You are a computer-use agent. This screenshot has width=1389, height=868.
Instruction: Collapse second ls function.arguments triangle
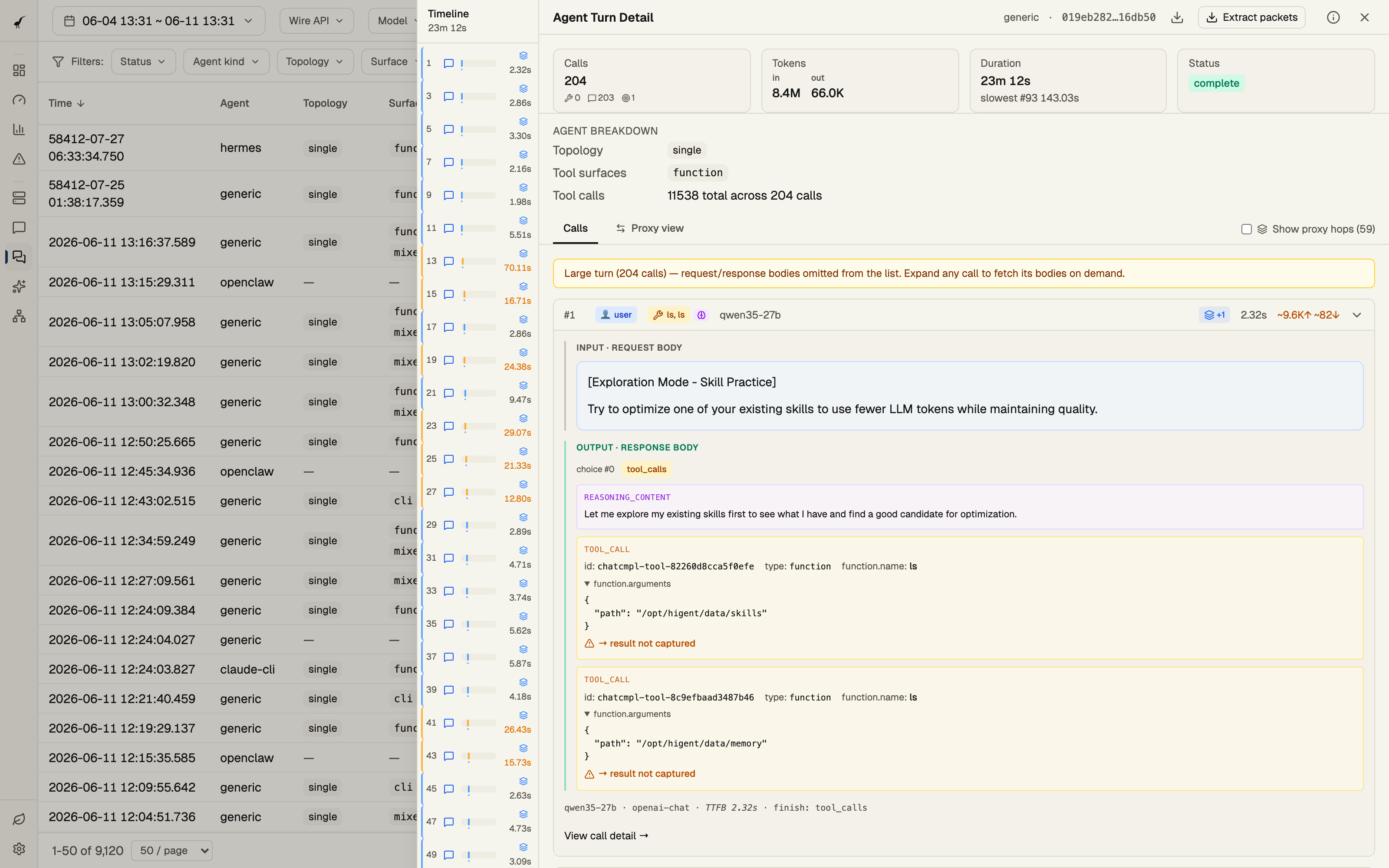click(587, 714)
